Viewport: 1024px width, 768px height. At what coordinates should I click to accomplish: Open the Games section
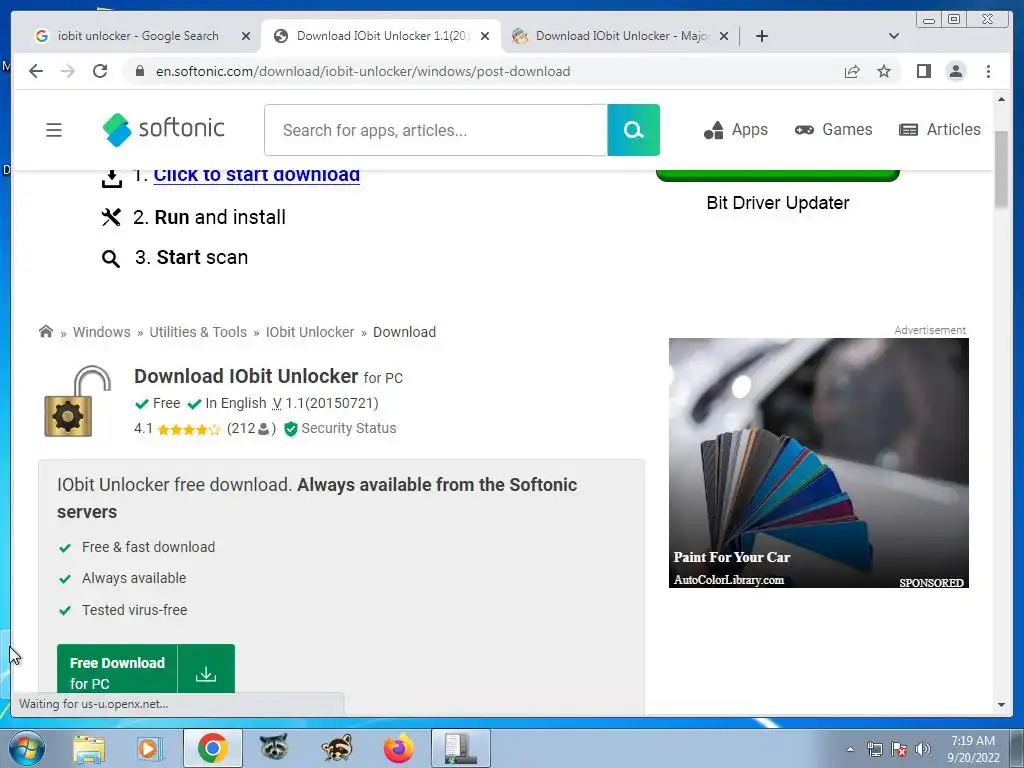833,130
